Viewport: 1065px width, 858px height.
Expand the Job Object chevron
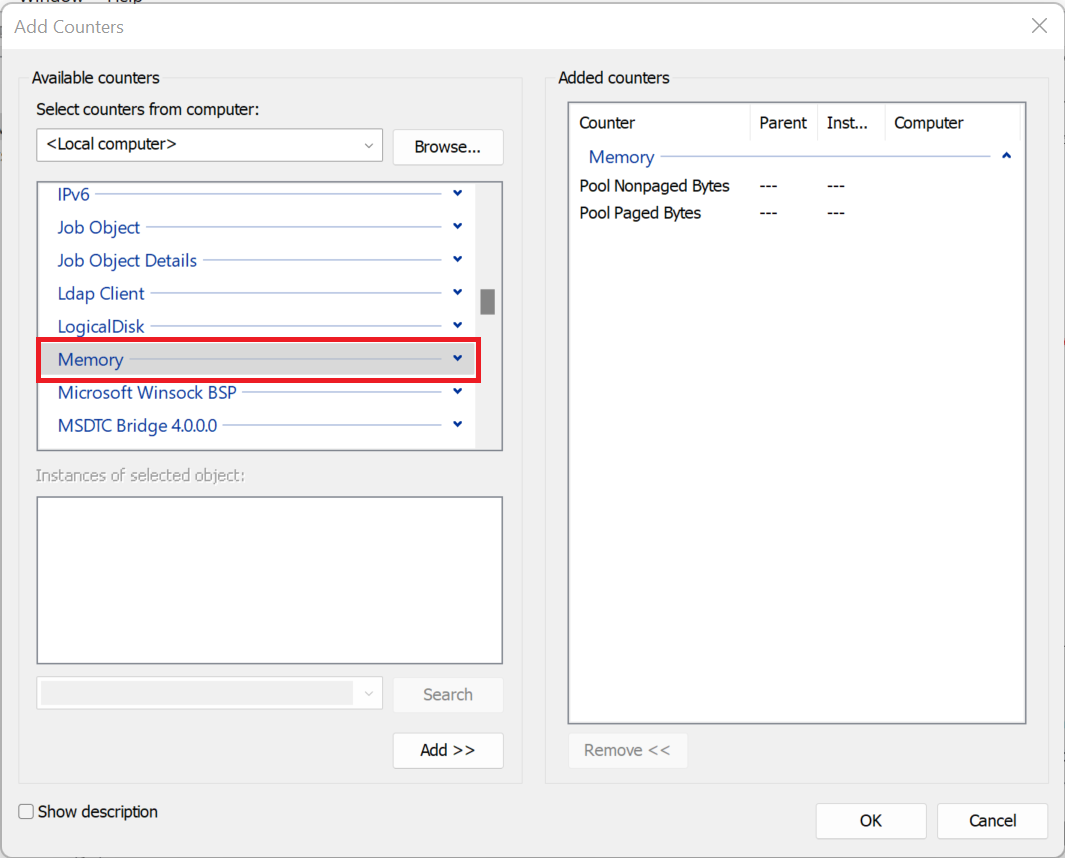(457, 227)
